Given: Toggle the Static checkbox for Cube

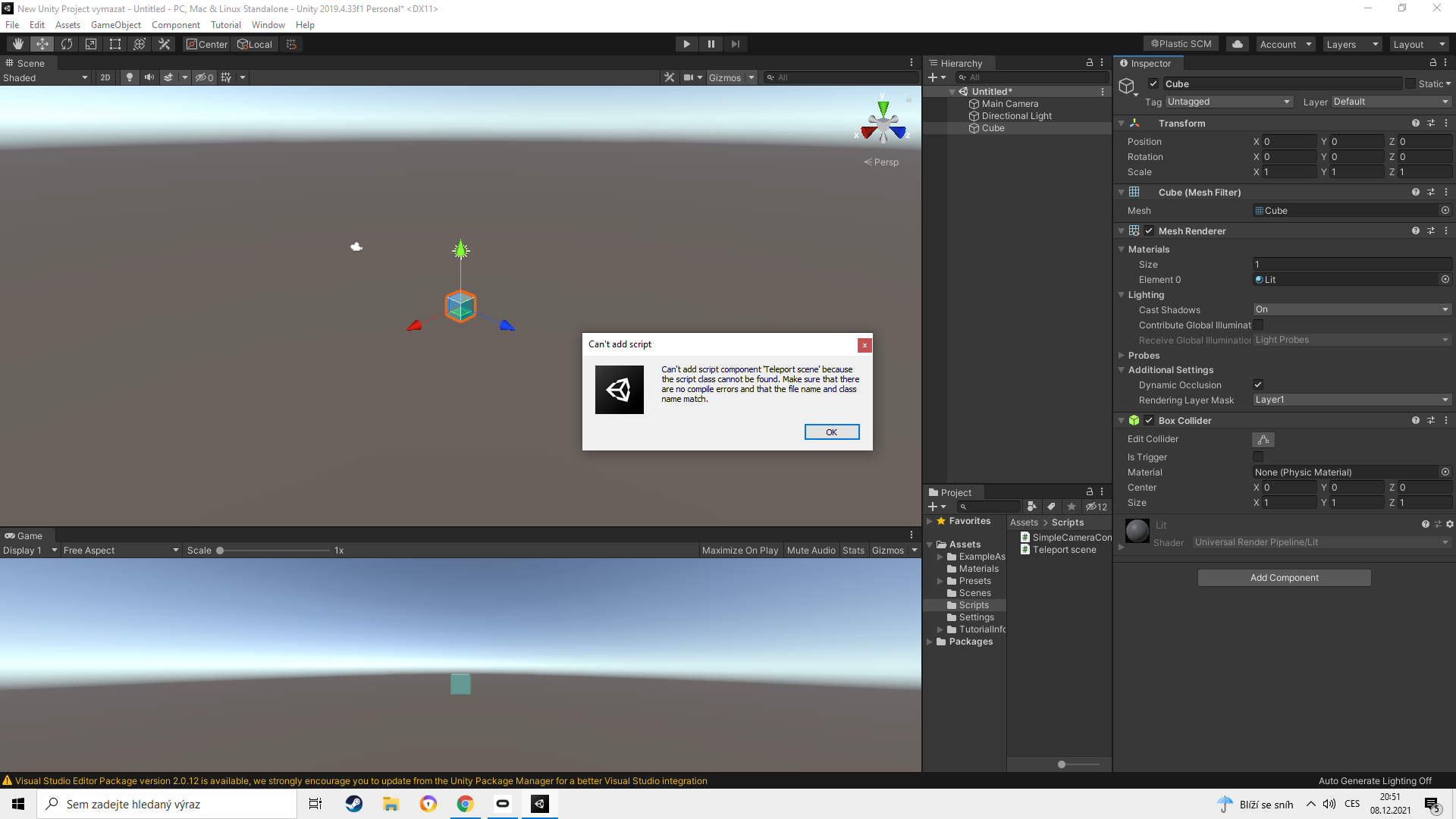Looking at the screenshot, I should pyautogui.click(x=1410, y=84).
